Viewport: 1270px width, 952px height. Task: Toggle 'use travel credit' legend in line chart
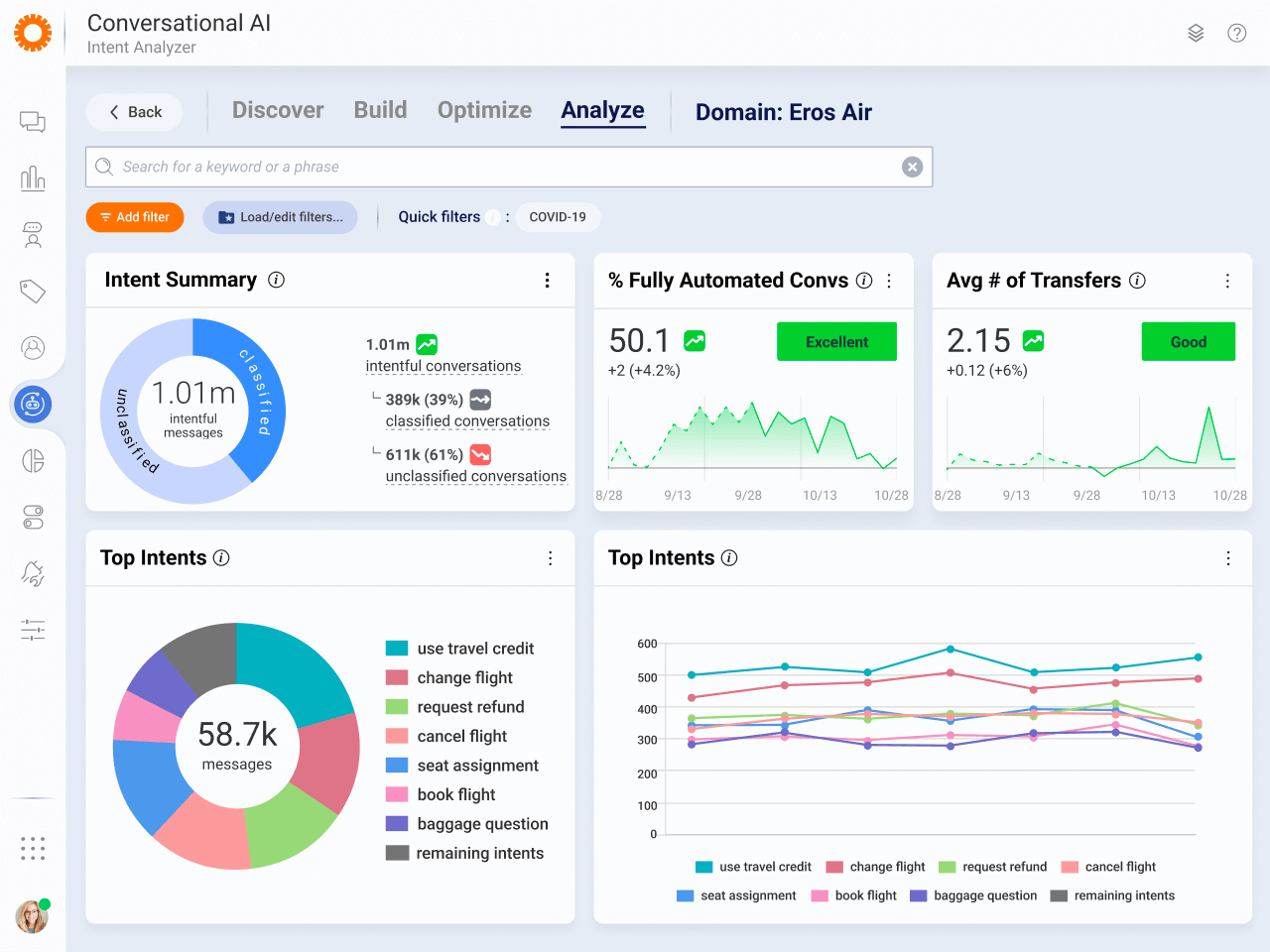(754, 867)
